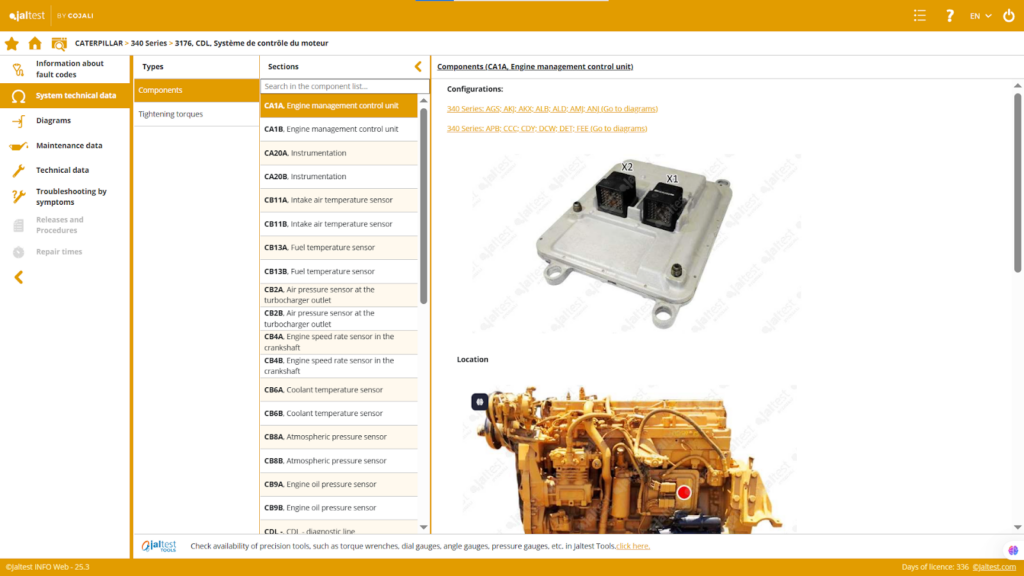1024x576 pixels.
Task: Go to the home icon
Action: [x=35, y=43]
